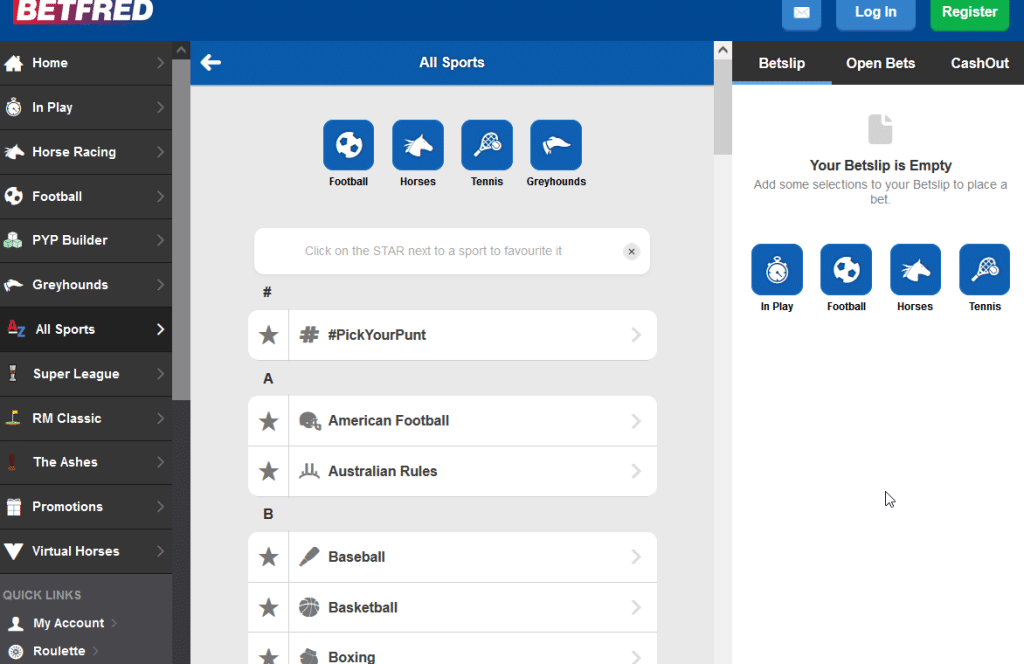The height and width of the screenshot is (664, 1024).
Task: Favourite Australian Rules with its star
Action: [x=268, y=471]
